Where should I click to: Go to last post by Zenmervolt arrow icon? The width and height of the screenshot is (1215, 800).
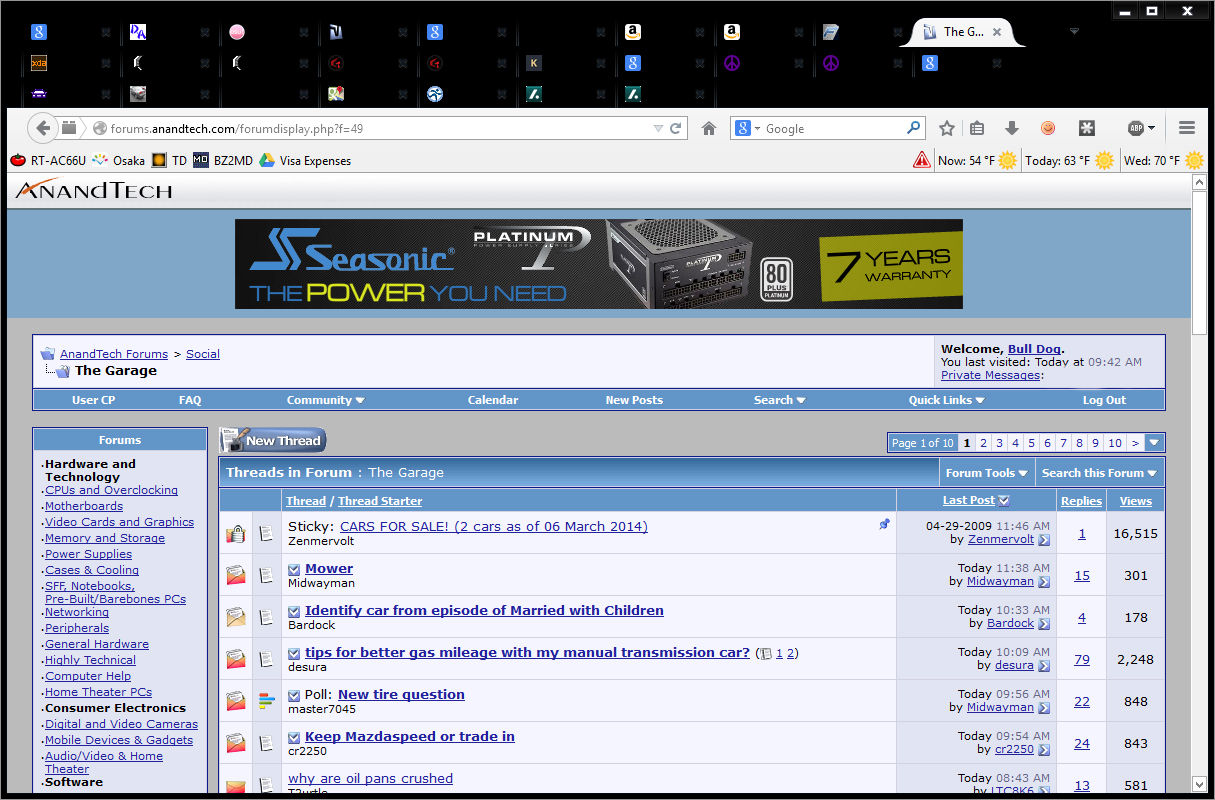(x=1044, y=540)
